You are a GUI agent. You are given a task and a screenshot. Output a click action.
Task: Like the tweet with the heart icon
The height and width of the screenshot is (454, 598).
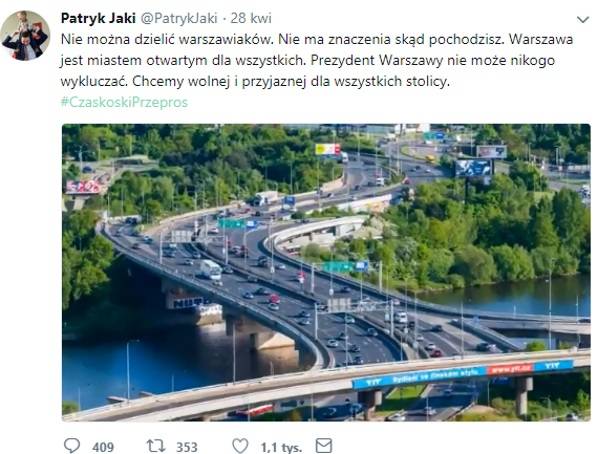[x=240, y=446]
